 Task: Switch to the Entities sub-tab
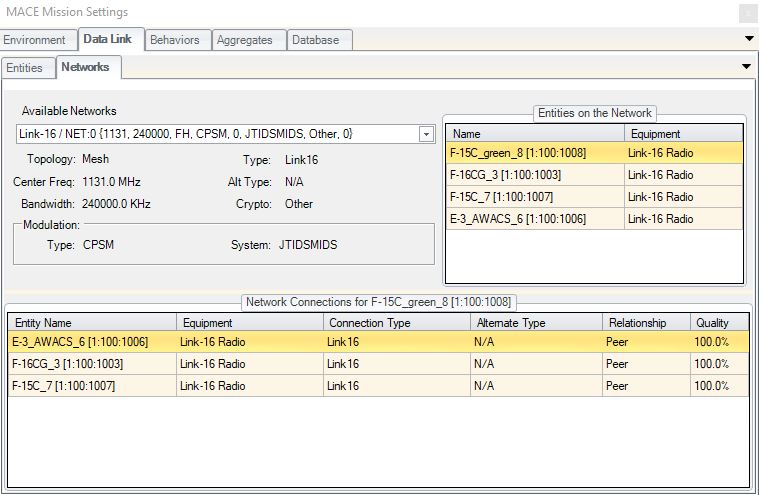coord(25,68)
